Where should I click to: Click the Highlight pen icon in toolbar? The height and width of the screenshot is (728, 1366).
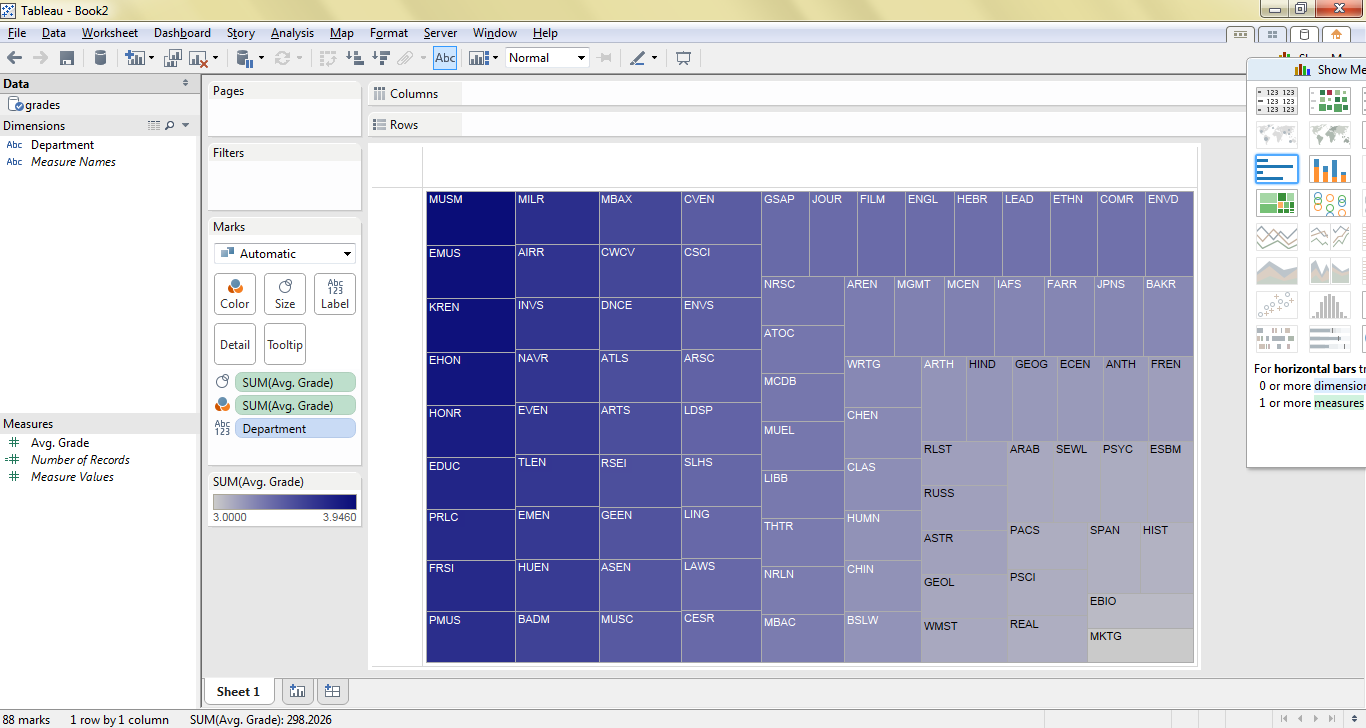(x=638, y=58)
